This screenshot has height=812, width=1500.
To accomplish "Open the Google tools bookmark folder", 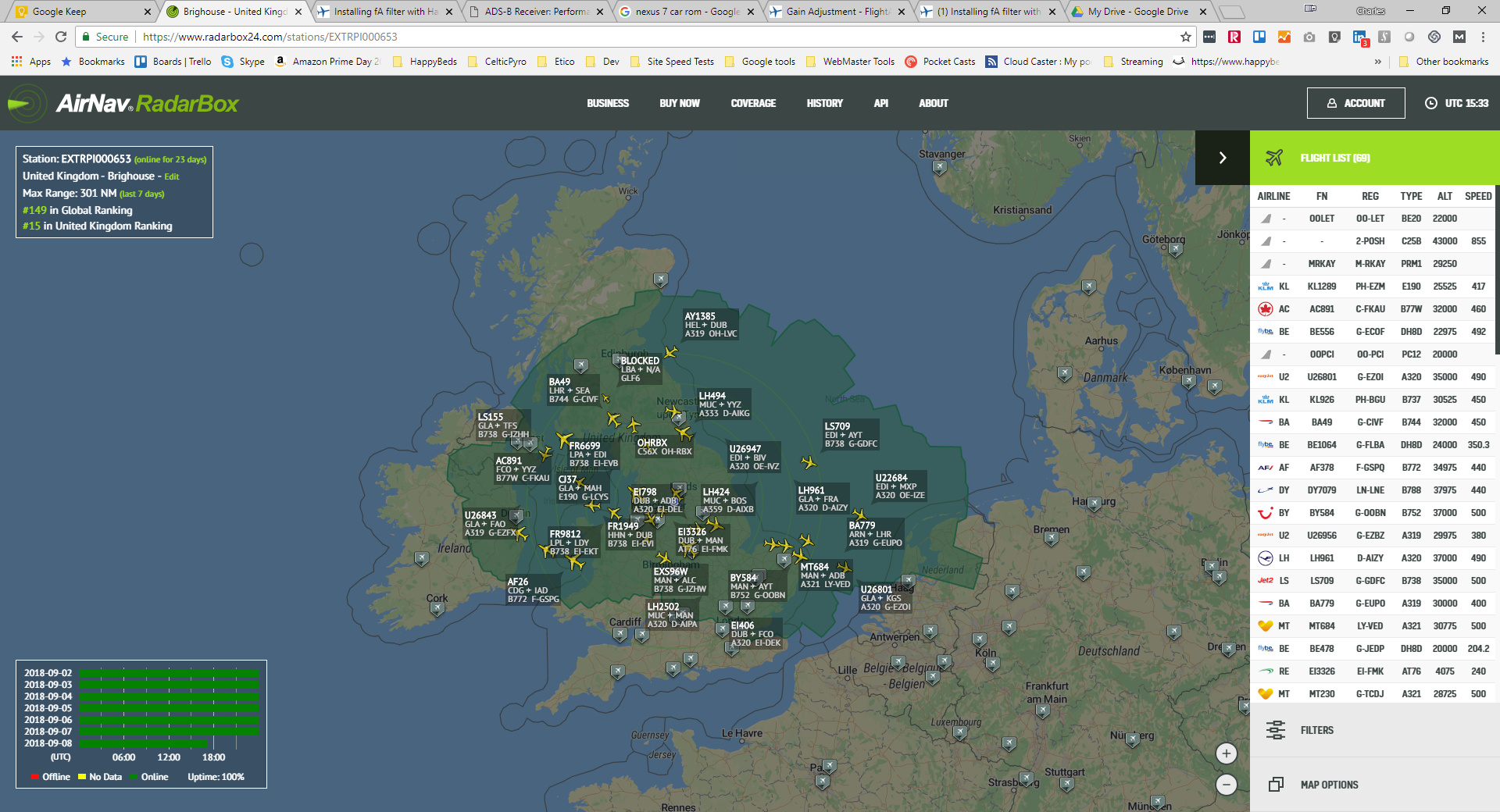I will (x=760, y=62).
